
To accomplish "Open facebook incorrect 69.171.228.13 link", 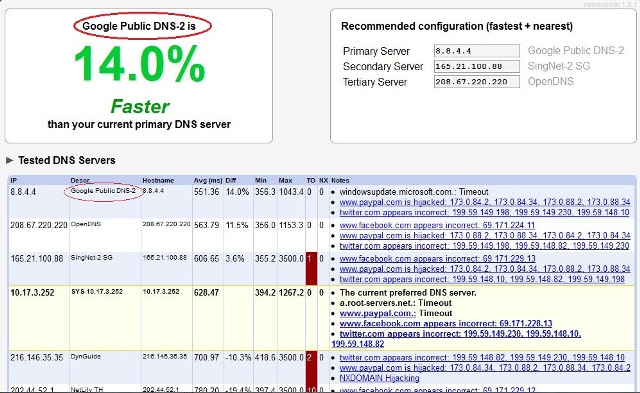I will (x=446, y=323).
